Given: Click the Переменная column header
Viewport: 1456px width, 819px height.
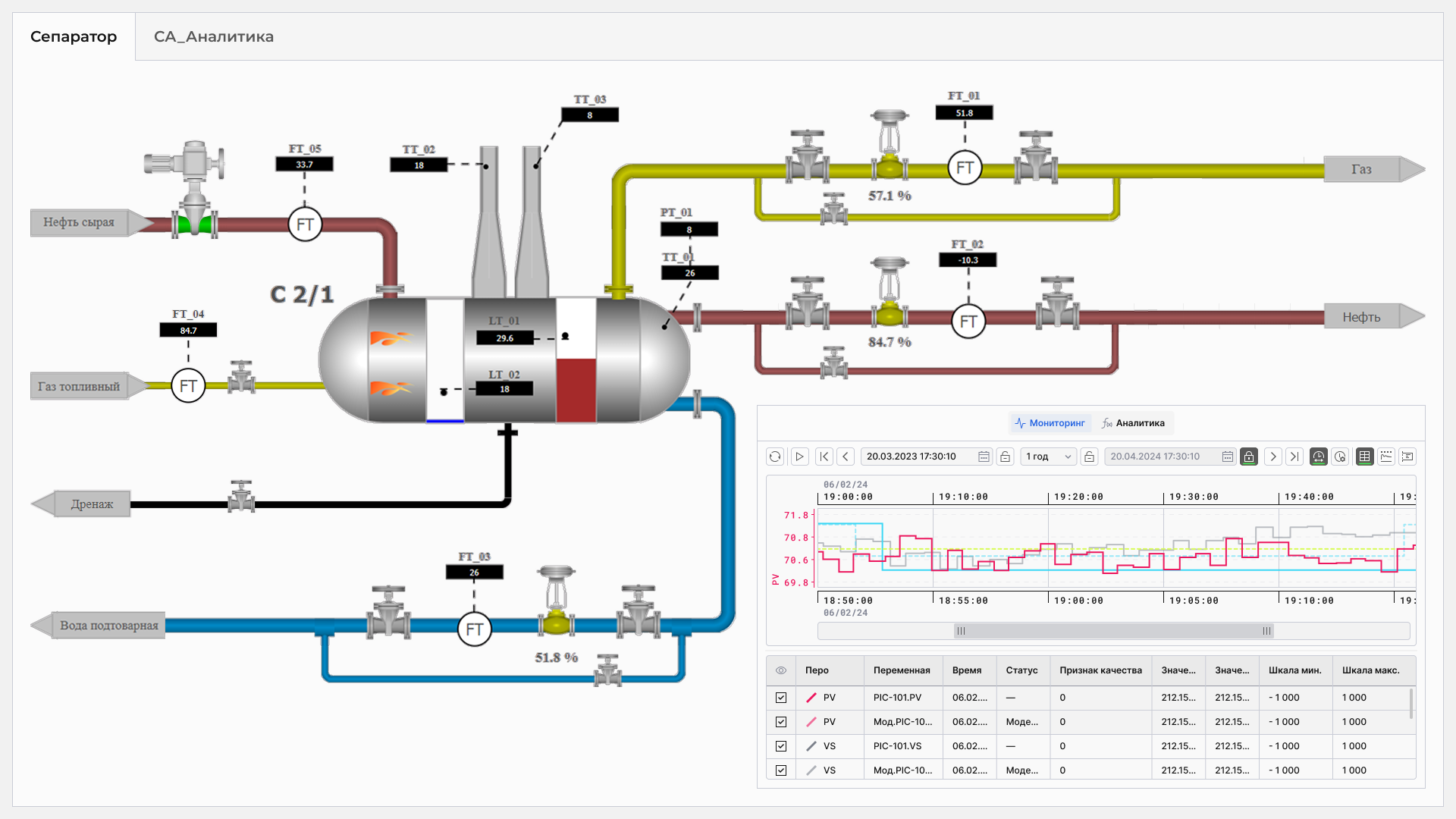Looking at the screenshot, I should (x=901, y=670).
